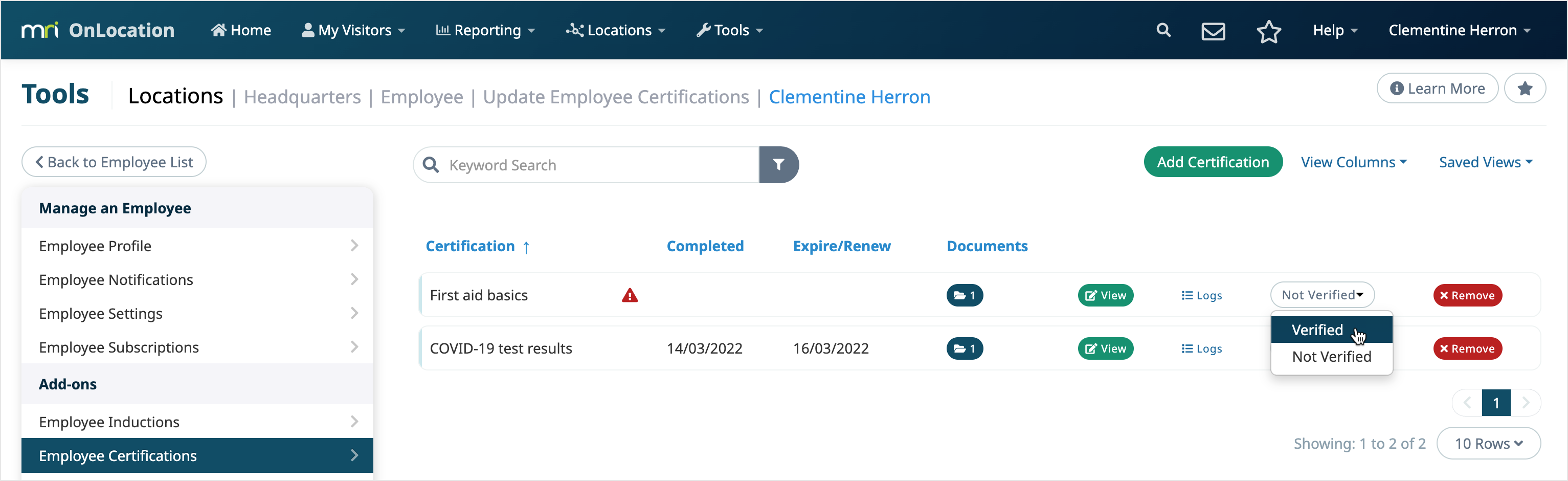1568x481 pixels.
Task: Click Add Certification button
Action: click(1213, 162)
